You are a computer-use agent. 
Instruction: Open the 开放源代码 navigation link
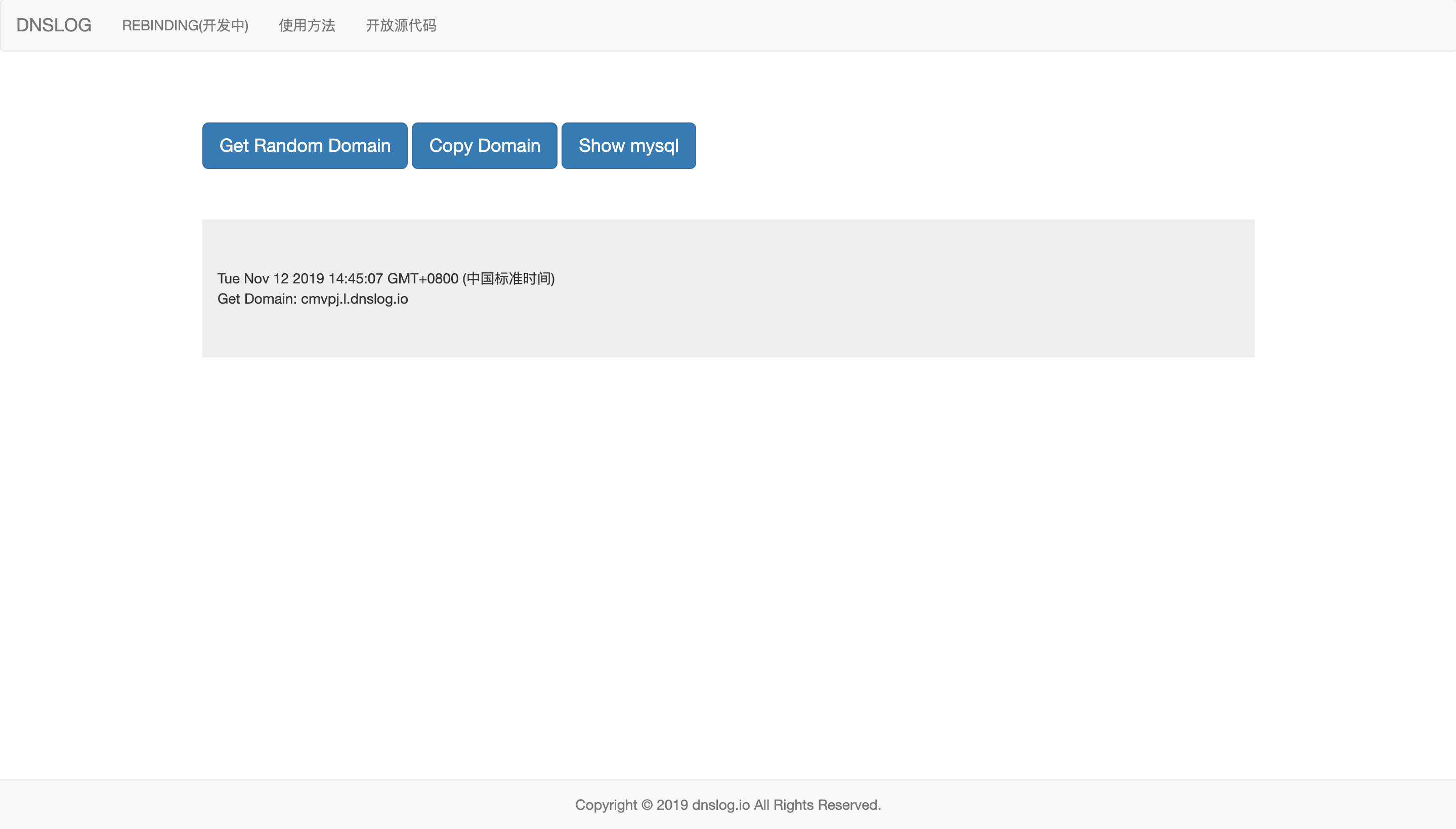point(401,25)
